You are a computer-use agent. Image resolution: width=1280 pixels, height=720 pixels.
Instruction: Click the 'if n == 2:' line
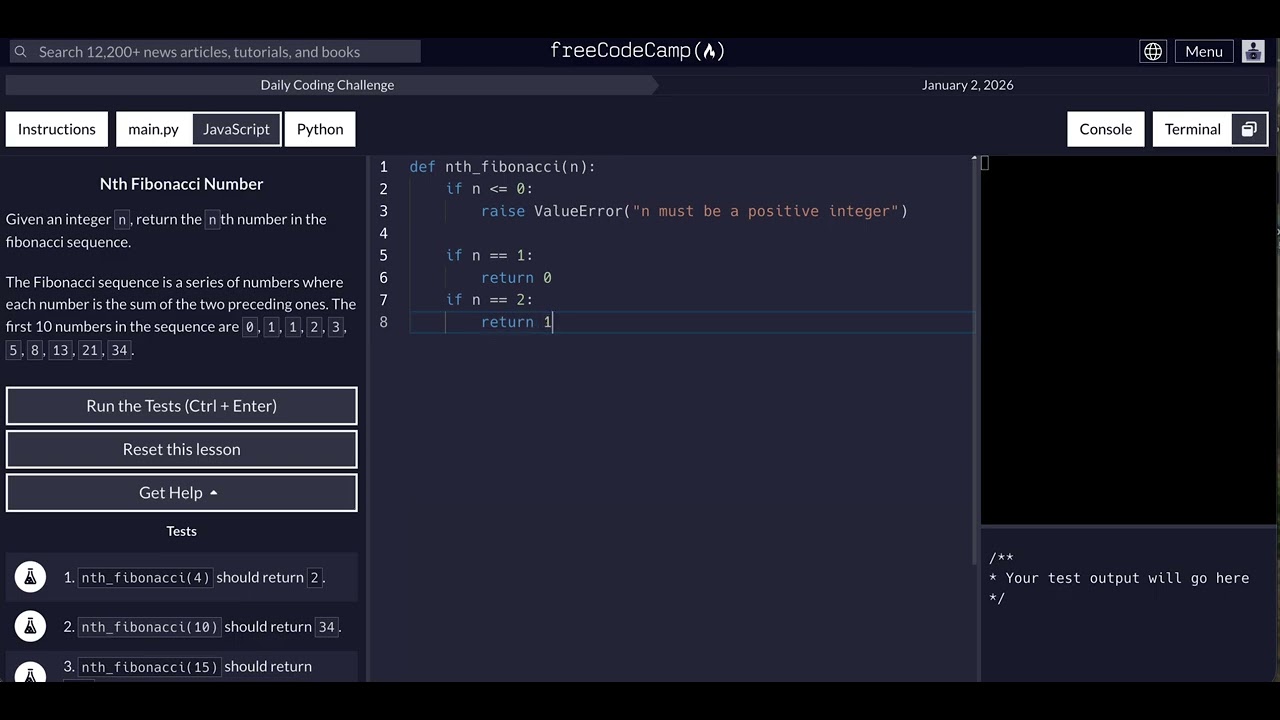point(489,300)
